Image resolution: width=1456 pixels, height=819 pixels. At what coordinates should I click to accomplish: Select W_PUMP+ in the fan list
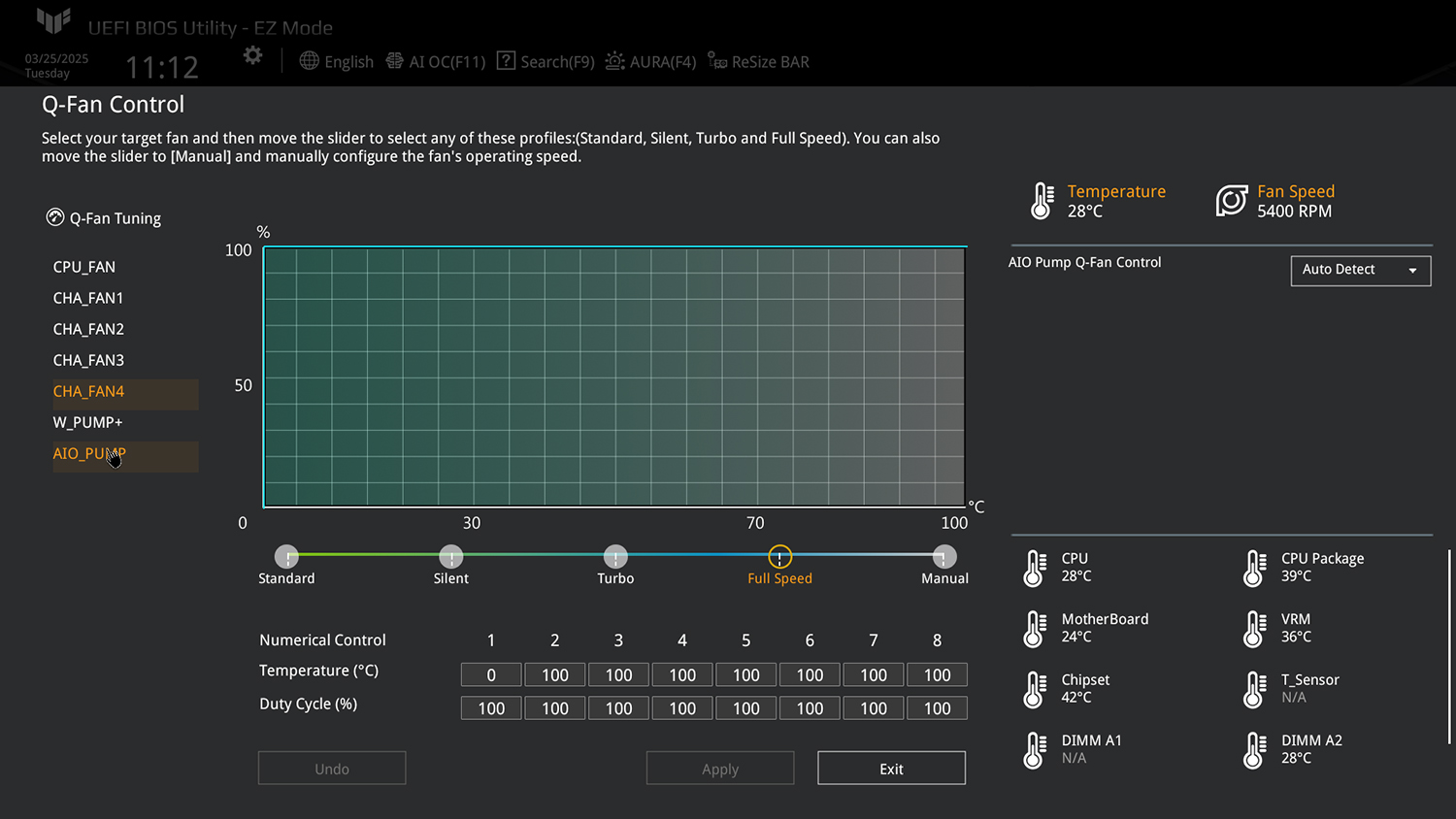pyautogui.click(x=87, y=422)
